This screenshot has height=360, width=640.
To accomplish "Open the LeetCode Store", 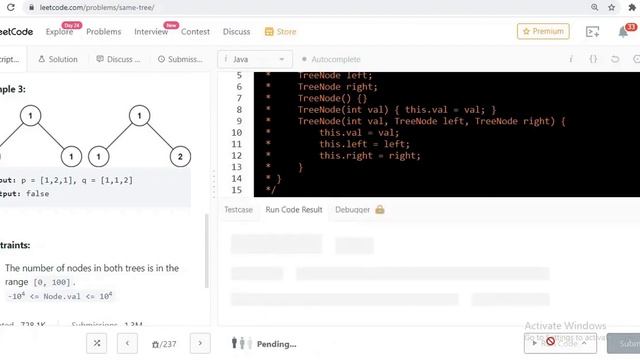I will pyautogui.click(x=280, y=31).
